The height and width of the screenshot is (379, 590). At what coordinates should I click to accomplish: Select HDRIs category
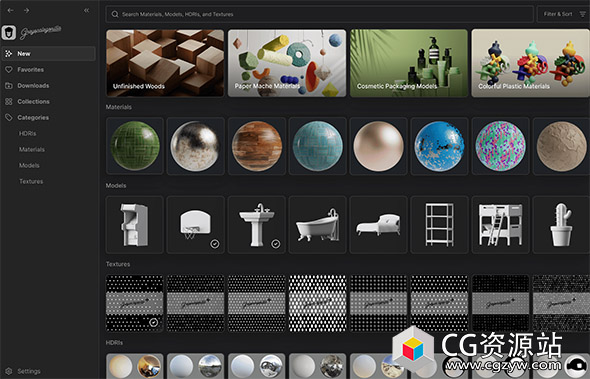pos(27,134)
